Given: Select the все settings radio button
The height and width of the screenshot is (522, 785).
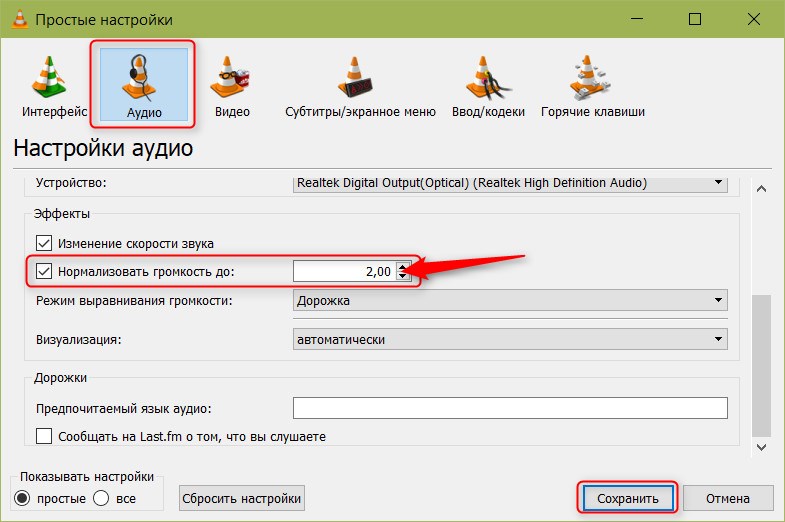Looking at the screenshot, I should pos(101,498).
